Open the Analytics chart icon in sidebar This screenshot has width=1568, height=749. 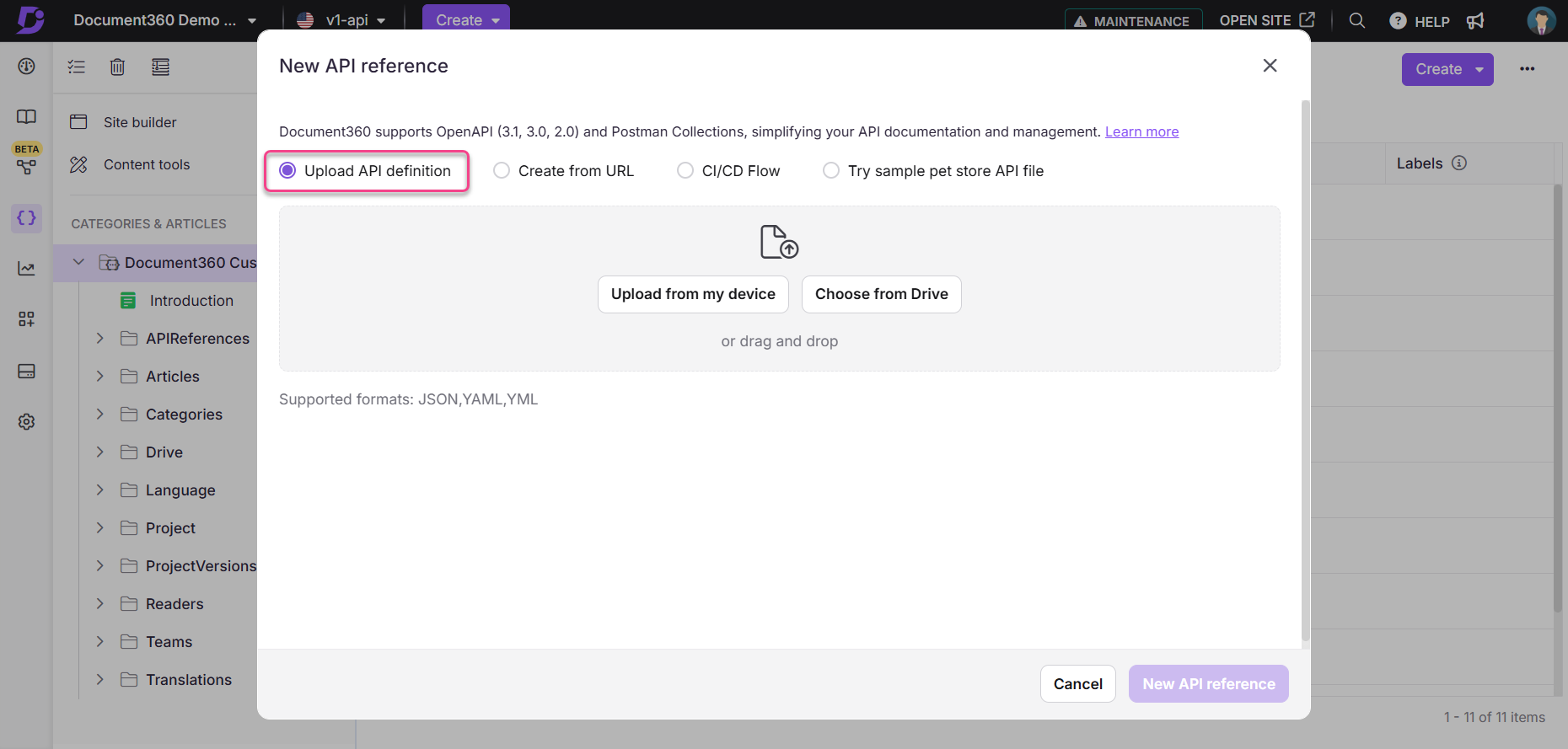pyautogui.click(x=26, y=269)
